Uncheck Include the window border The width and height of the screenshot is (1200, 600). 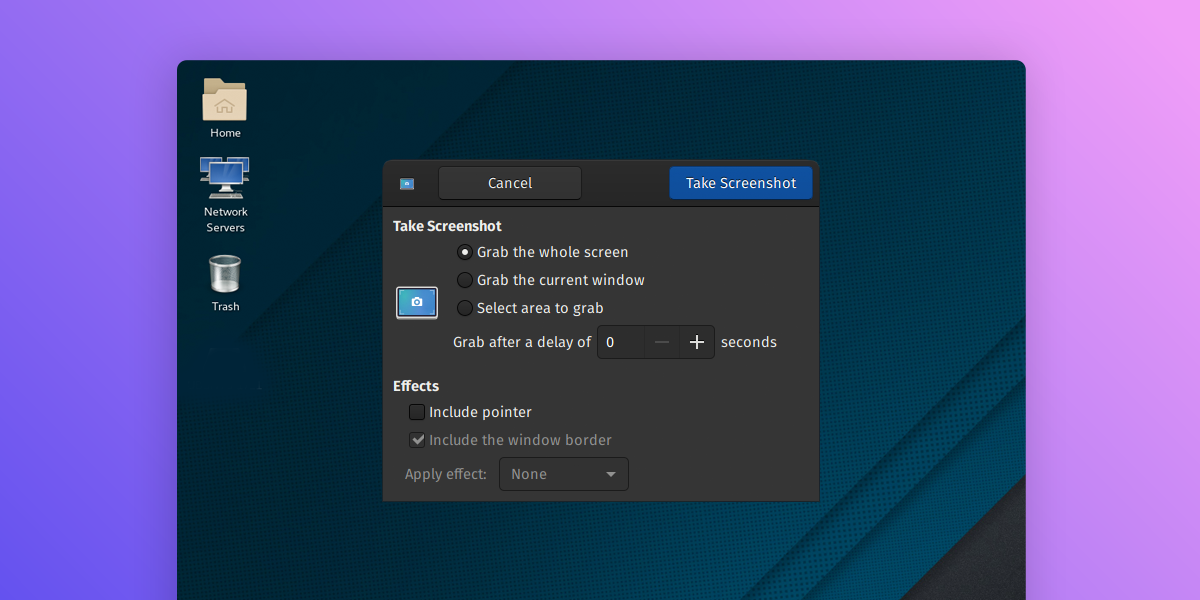[x=417, y=439]
